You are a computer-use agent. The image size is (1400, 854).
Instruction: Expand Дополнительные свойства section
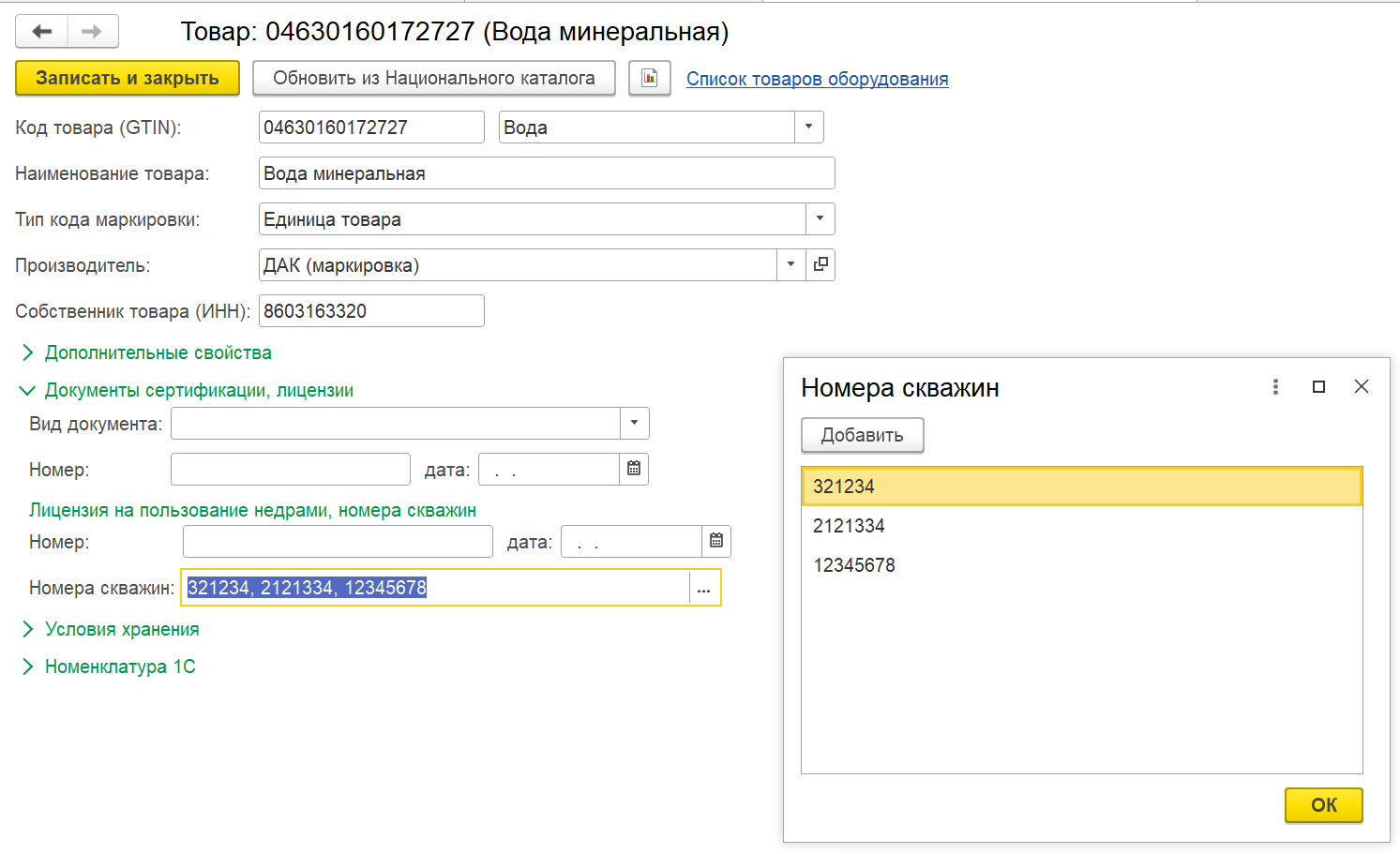pos(146,352)
